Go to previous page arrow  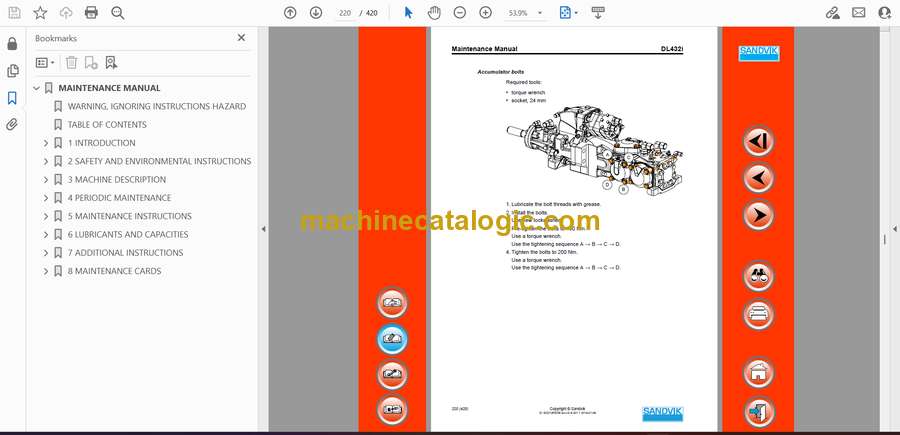[290, 13]
